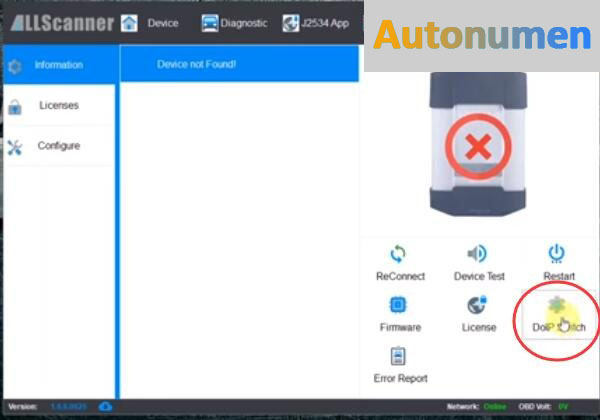600x420 pixels.
Task: Click the Firmware label
Action: [x=400, y=327]
